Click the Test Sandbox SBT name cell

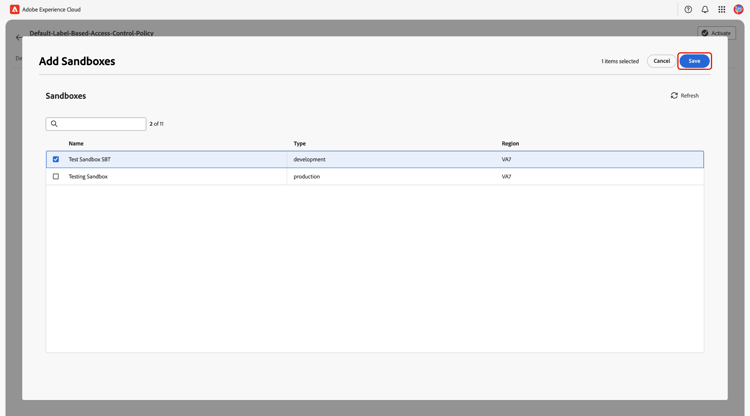pos(89,159)
